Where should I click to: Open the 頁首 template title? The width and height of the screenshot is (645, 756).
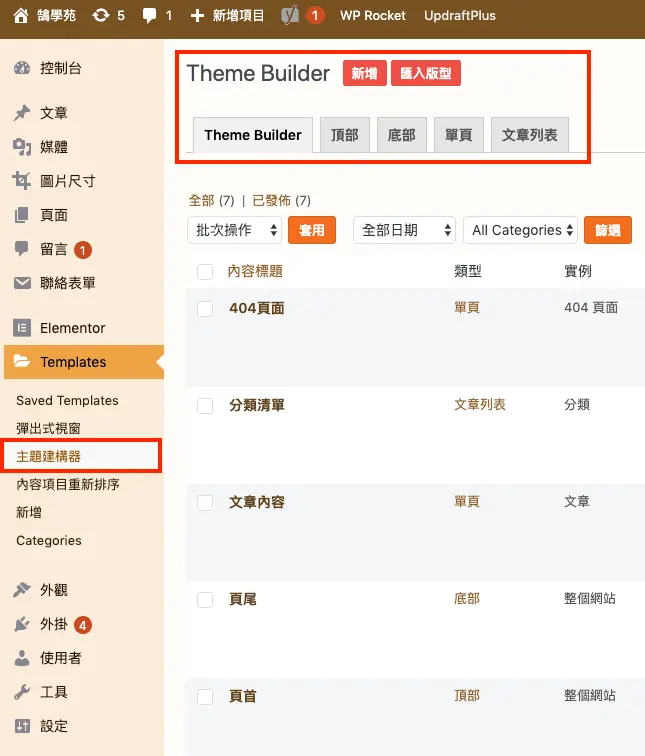pyautogui.click(x=243, y=696)
